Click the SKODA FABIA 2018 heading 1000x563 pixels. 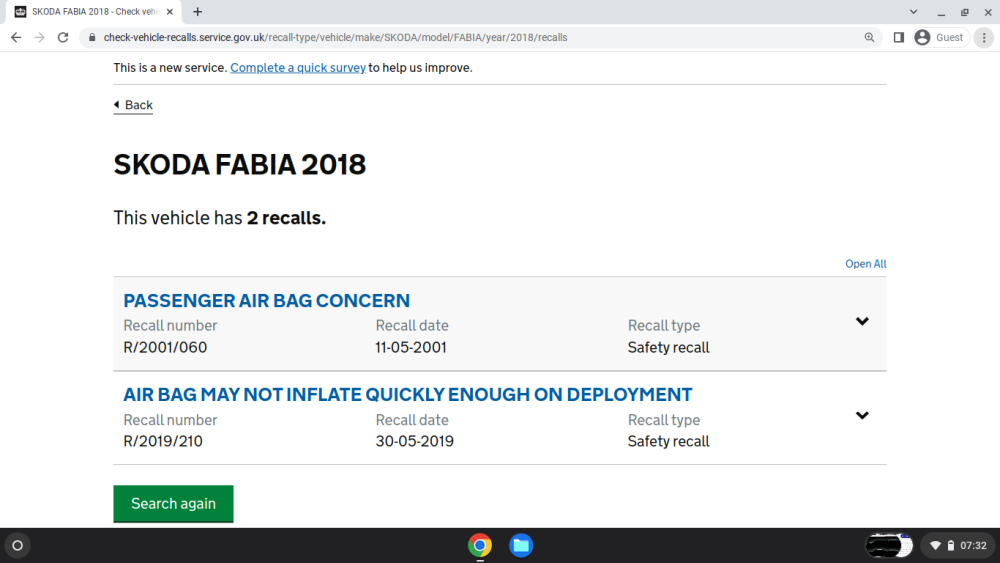point(240,165)
